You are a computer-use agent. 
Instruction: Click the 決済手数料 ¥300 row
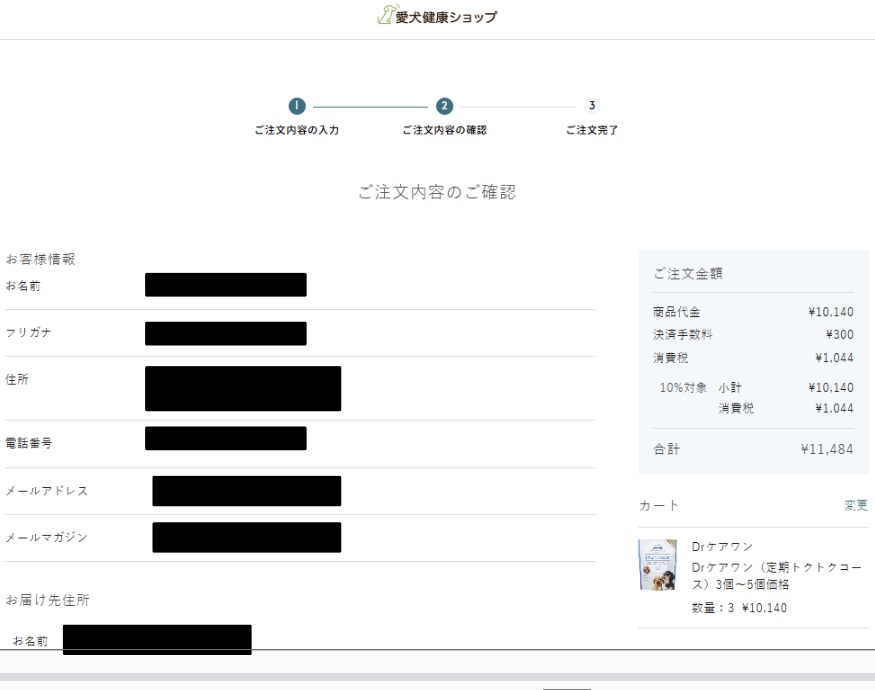coord(753,335)
